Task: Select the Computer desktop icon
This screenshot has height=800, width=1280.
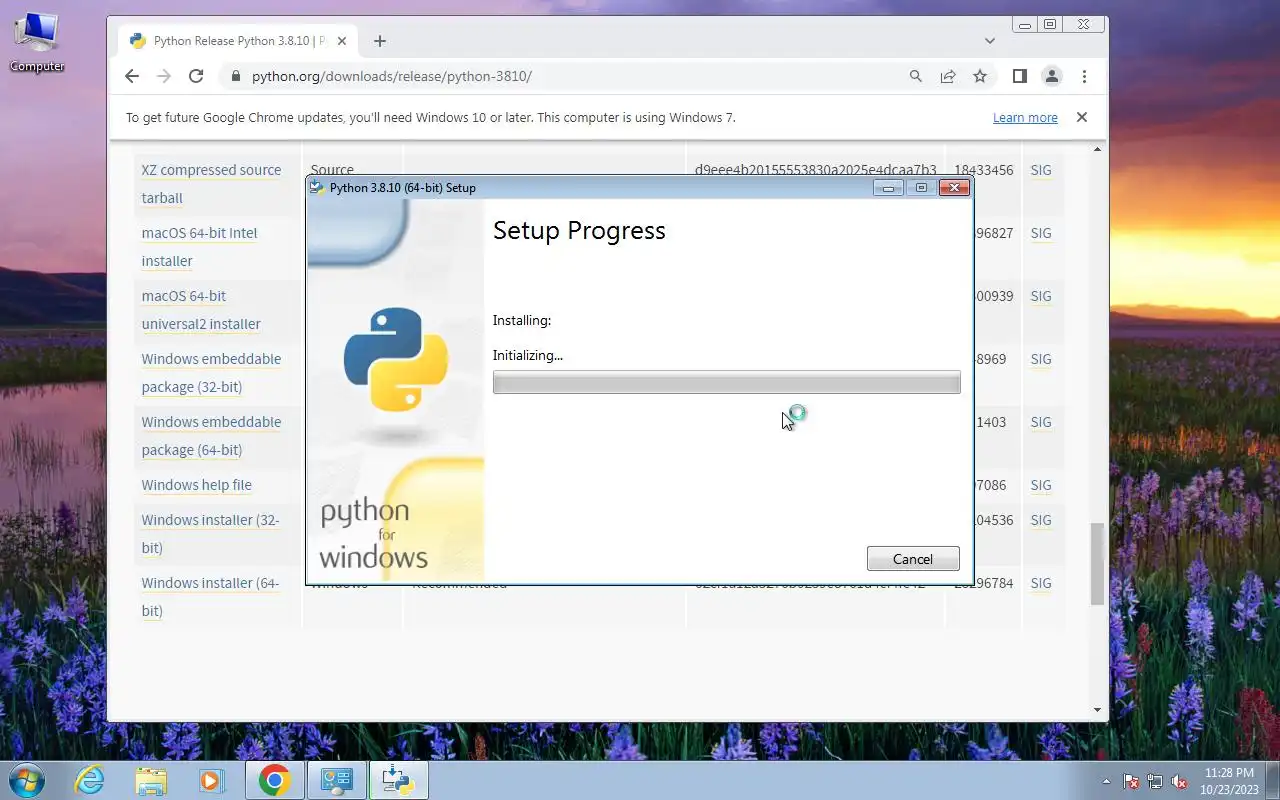Action: (x=37, y=43)
